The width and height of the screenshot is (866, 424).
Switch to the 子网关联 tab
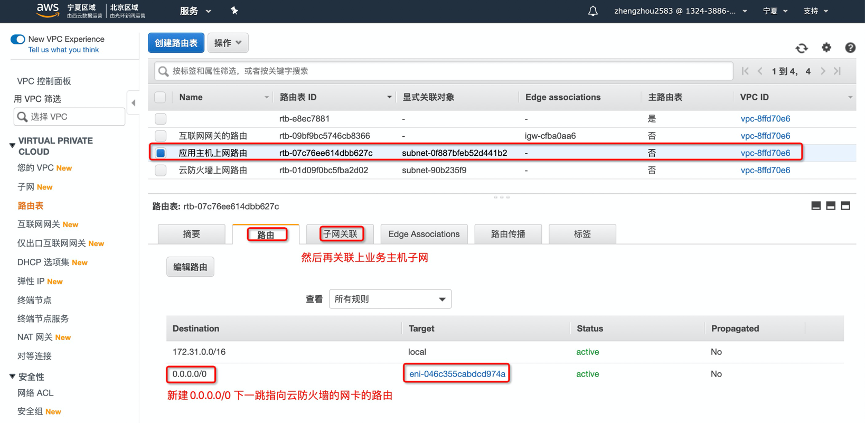point(340,234)
